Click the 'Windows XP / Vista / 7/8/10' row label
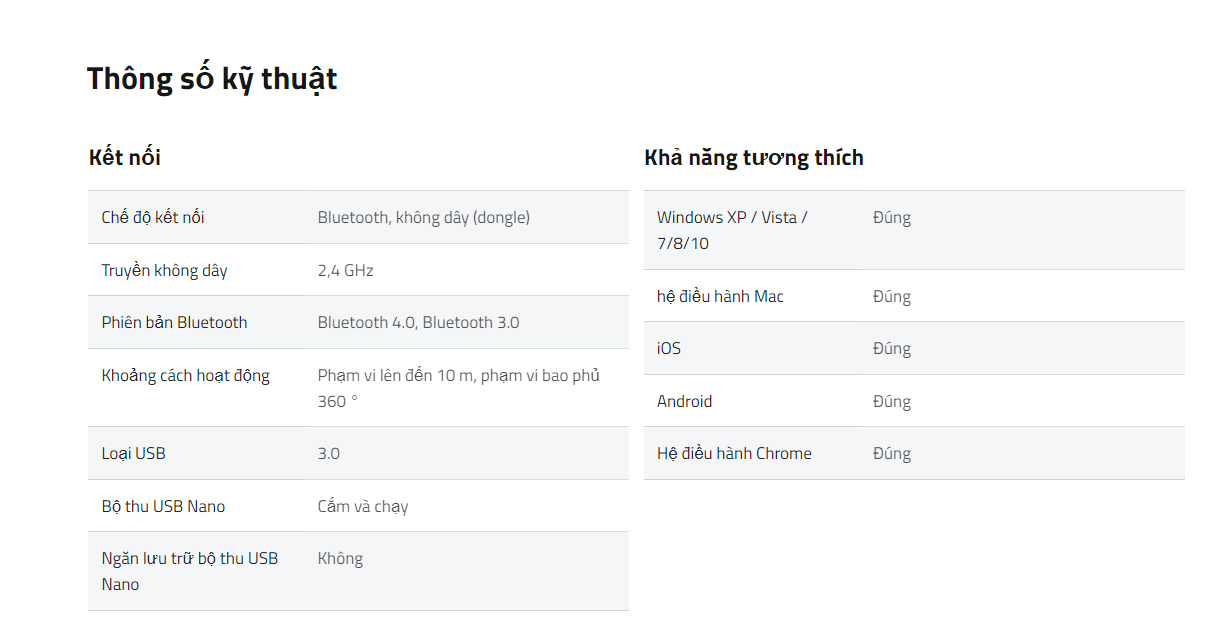Viewport: 1230px width, 644px height. click(x=732, y=230)
